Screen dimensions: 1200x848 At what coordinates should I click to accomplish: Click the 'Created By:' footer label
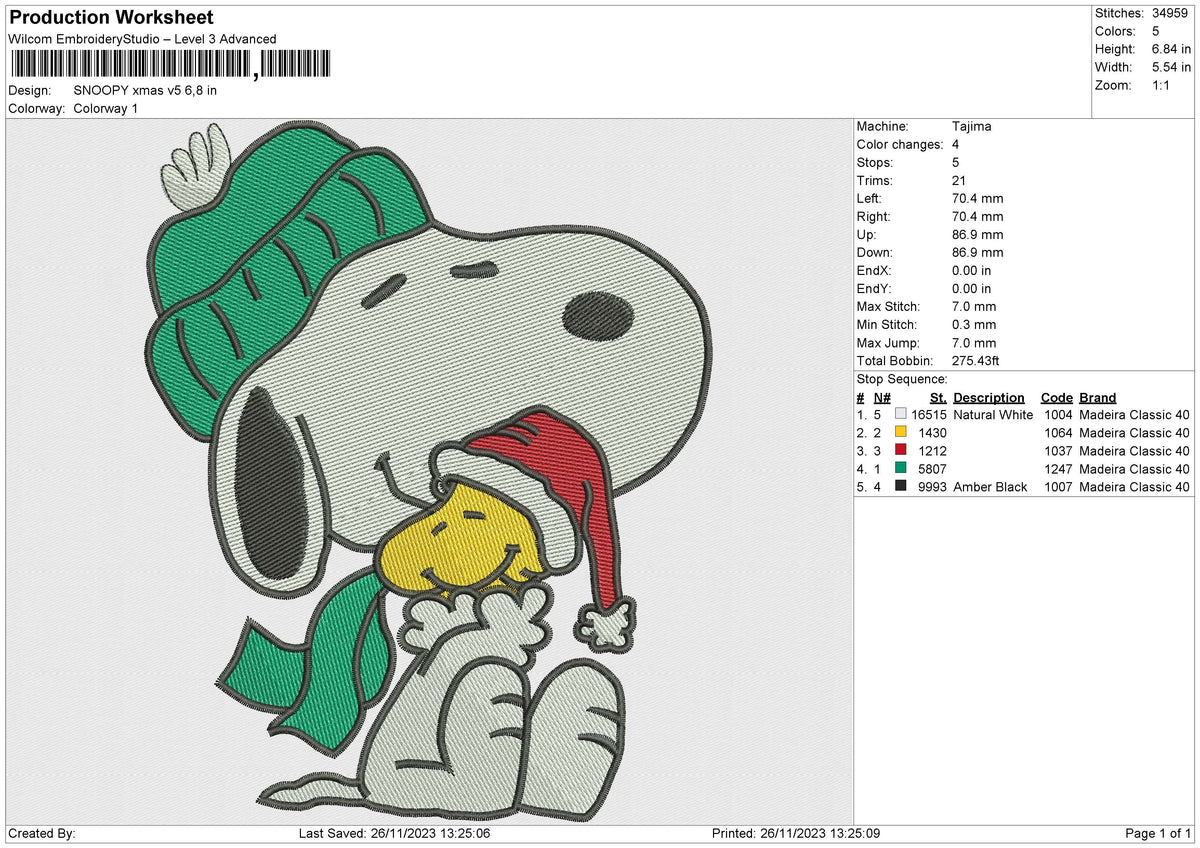41,834
